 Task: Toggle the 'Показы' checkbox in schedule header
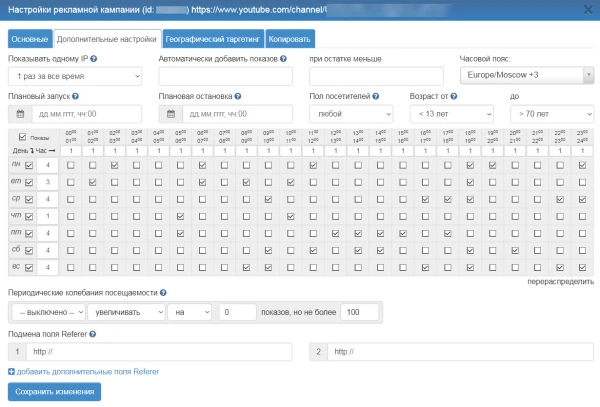pos(24,137)
